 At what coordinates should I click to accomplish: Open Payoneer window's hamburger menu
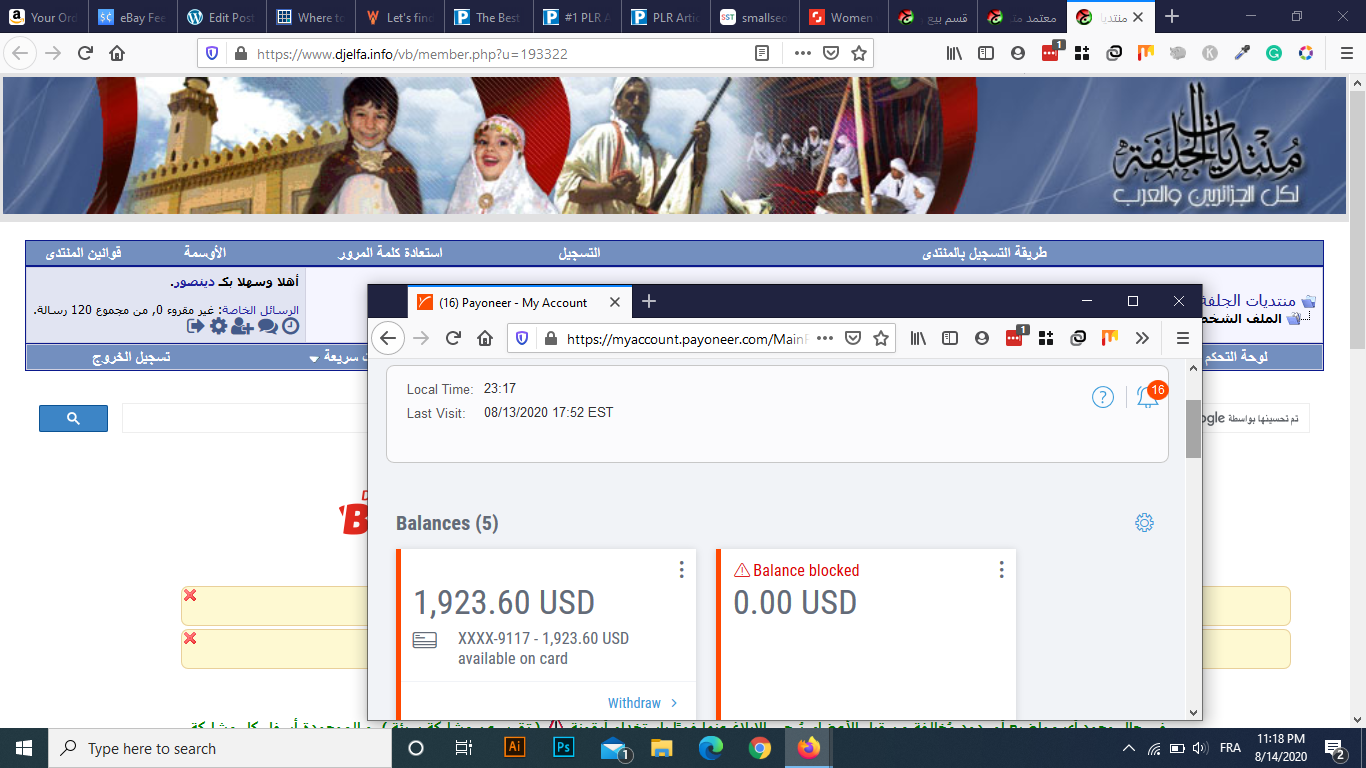click(x=1182, y=339)
